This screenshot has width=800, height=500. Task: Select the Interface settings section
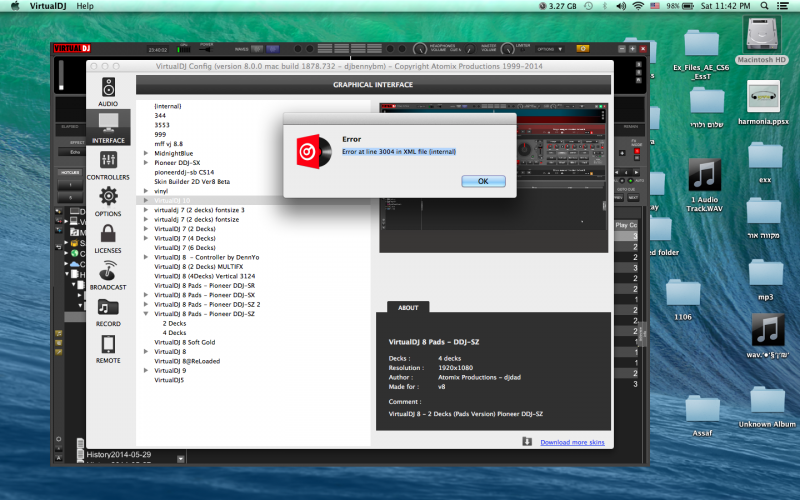pyautogui.click(x=108, y=128)
